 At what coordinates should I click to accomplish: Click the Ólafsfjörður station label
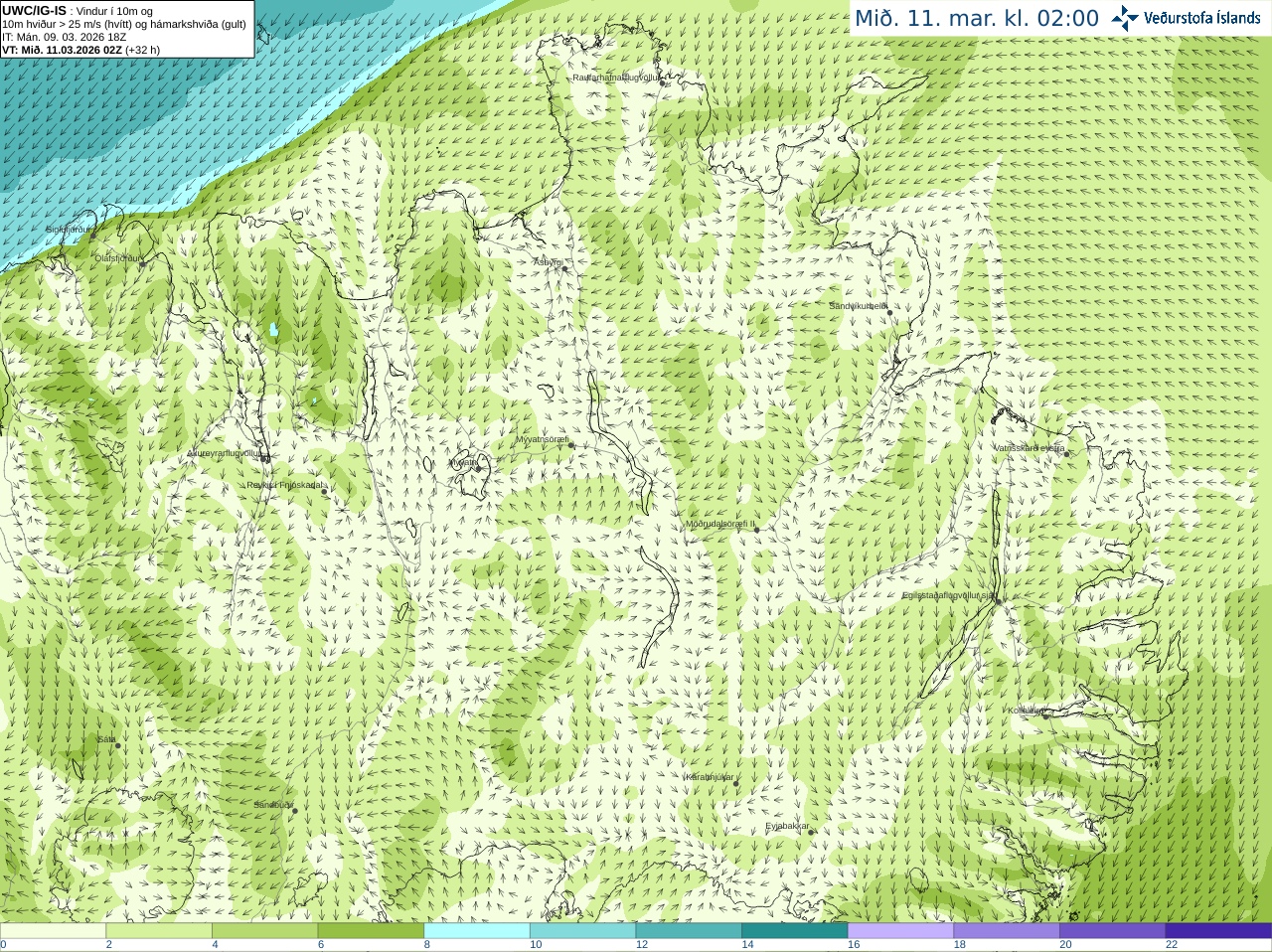[x=118, y=258]
